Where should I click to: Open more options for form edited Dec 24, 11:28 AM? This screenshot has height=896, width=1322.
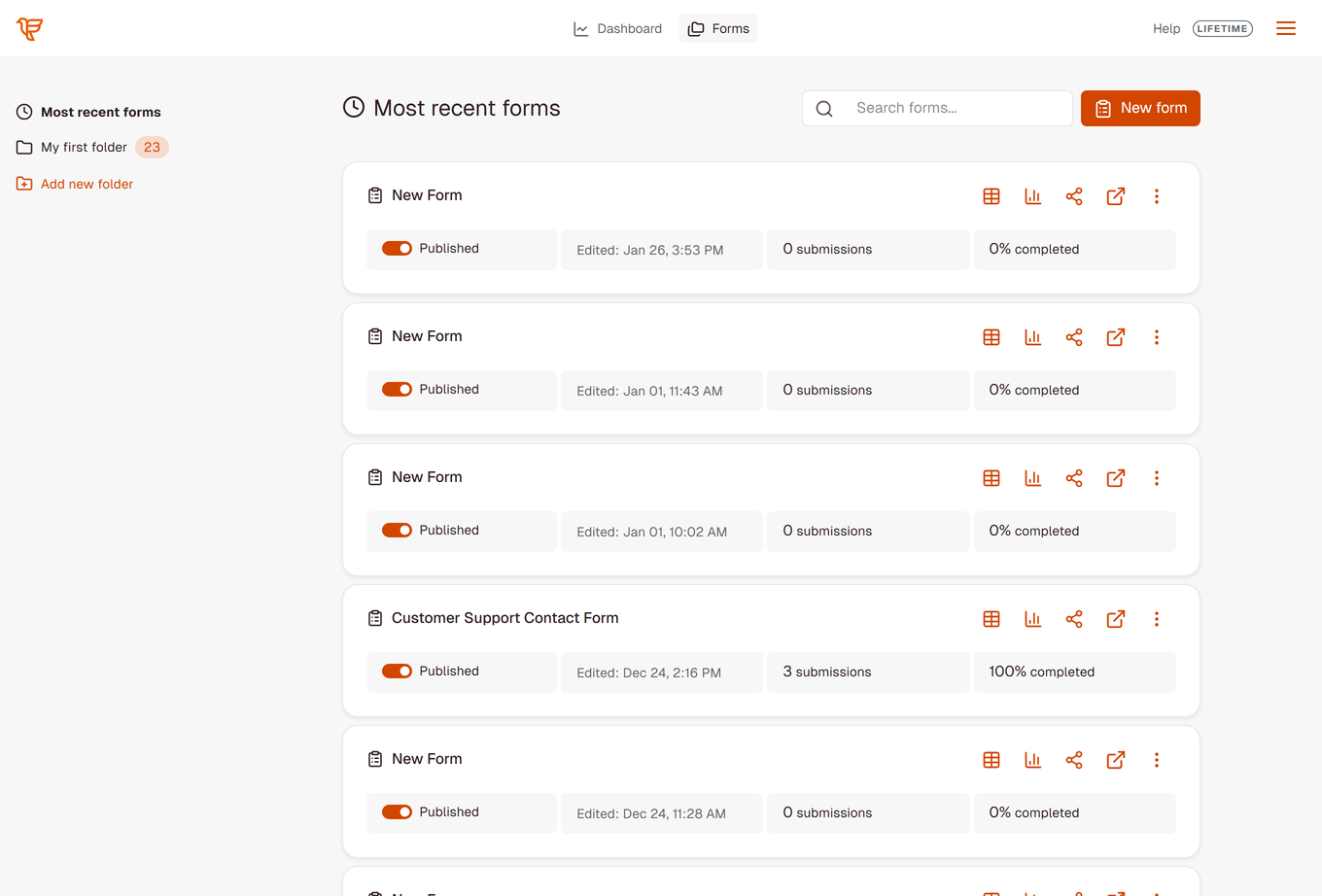tap(1157, 760)
